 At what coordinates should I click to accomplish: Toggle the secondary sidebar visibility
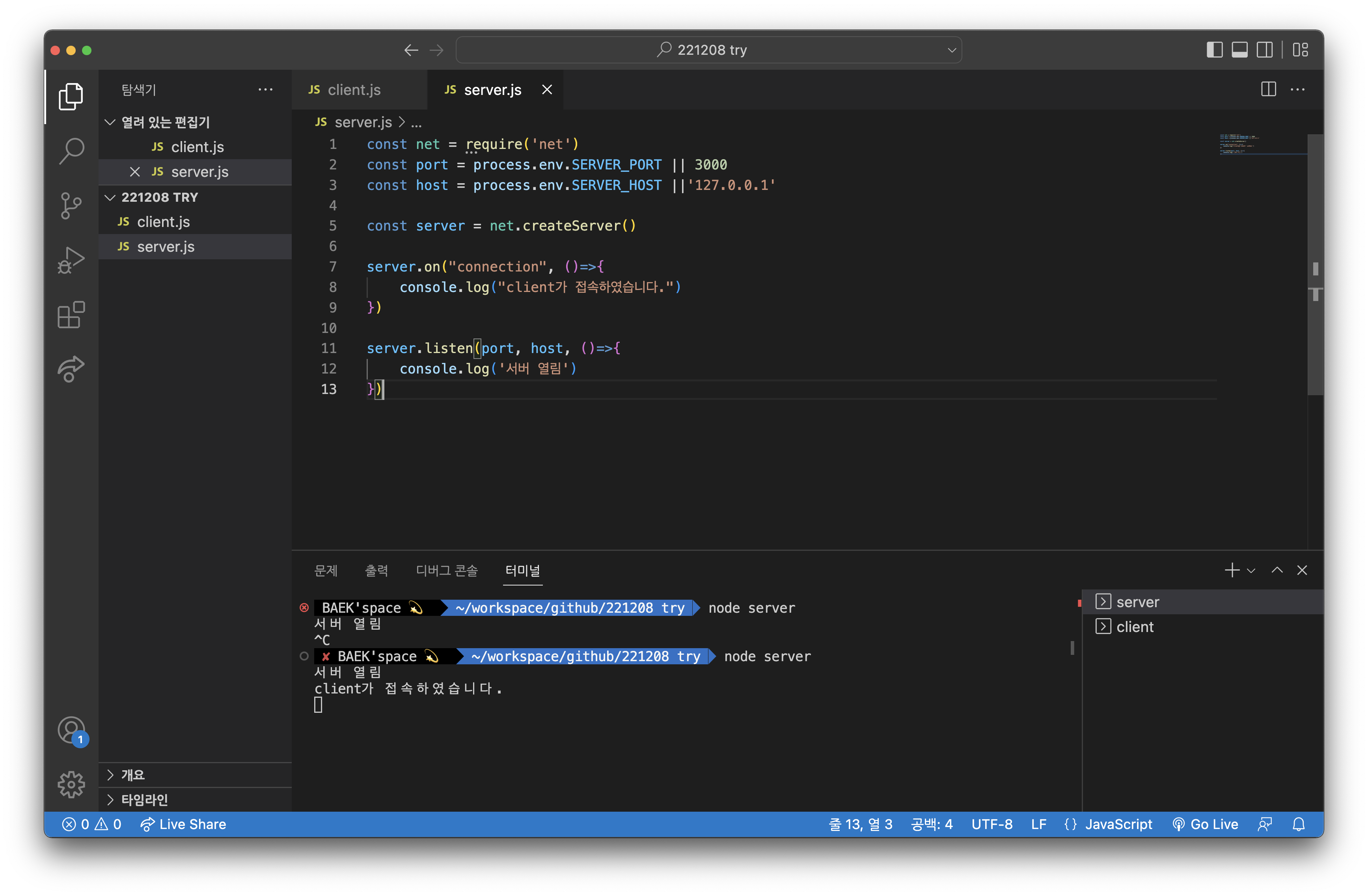(x=1265, y=50)
